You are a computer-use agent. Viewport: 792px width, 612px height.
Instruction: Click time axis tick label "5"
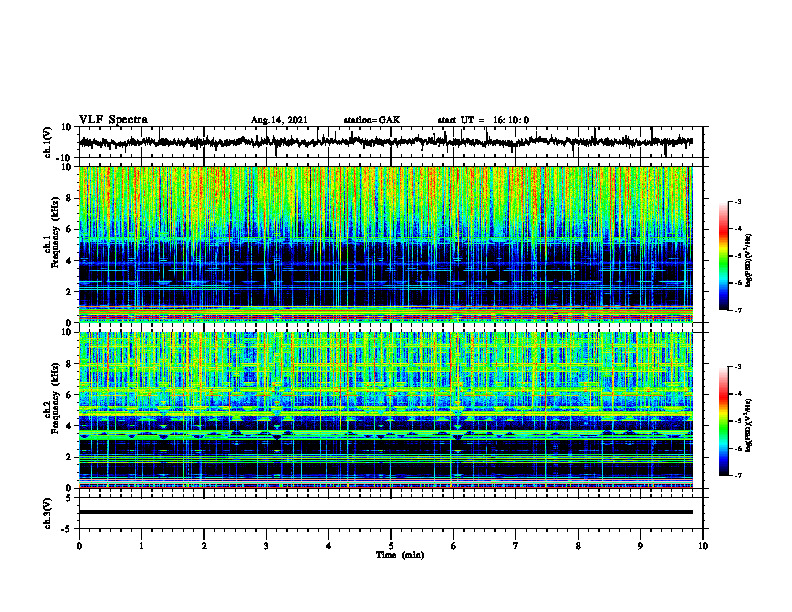(x=391, y=546)
